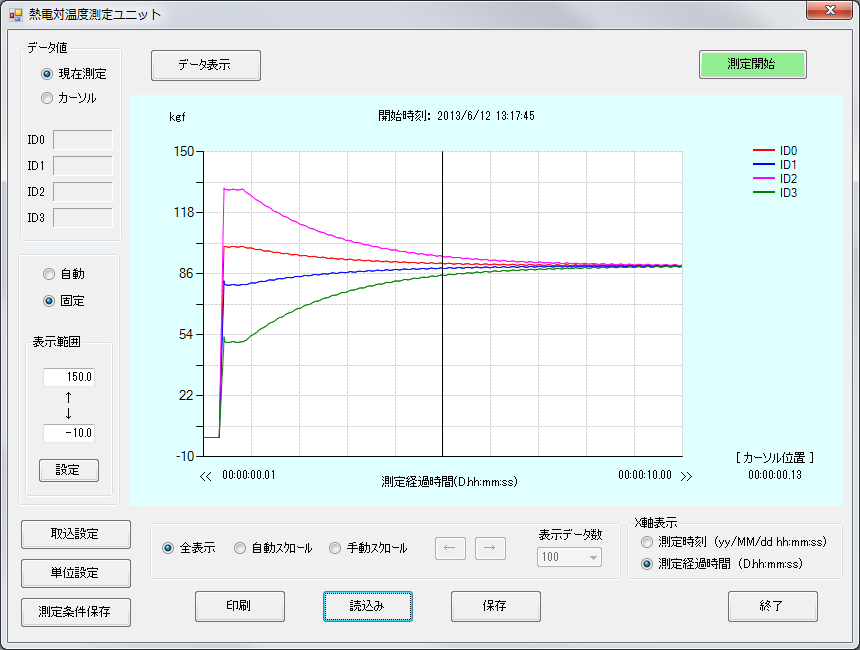Click the right arrow scroll button
860x650 pixels.
(490, 548)
